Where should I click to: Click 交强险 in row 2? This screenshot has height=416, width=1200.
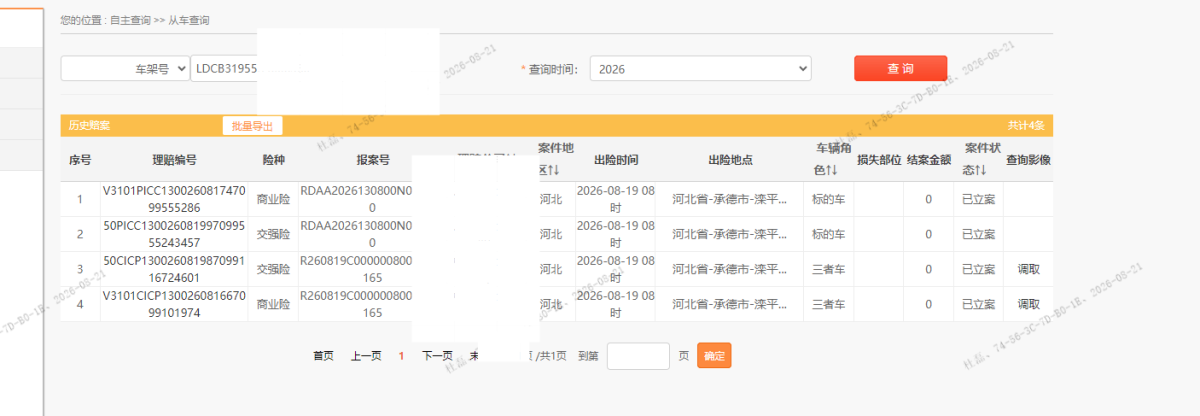pos(273,234)
